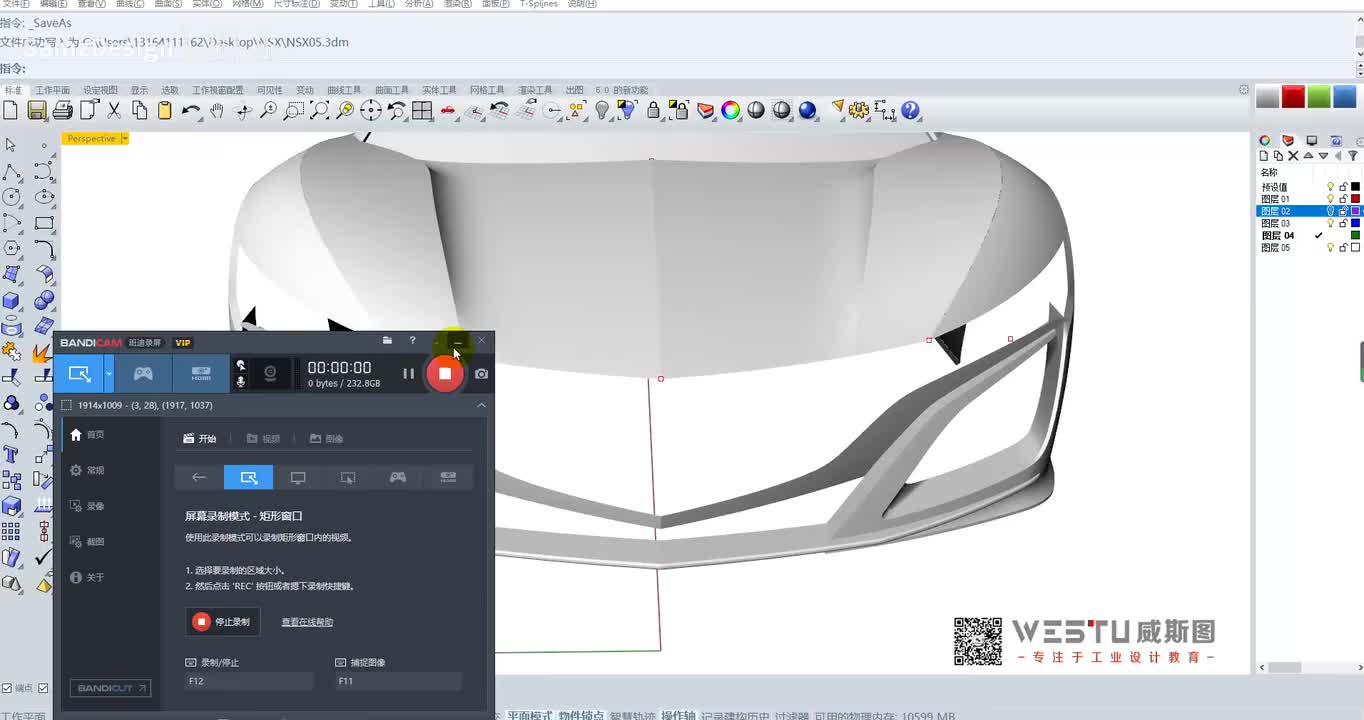The image size is (1364, 720).
Task: Toggle visibility bulb of 图层 02
Action: 1330,211
